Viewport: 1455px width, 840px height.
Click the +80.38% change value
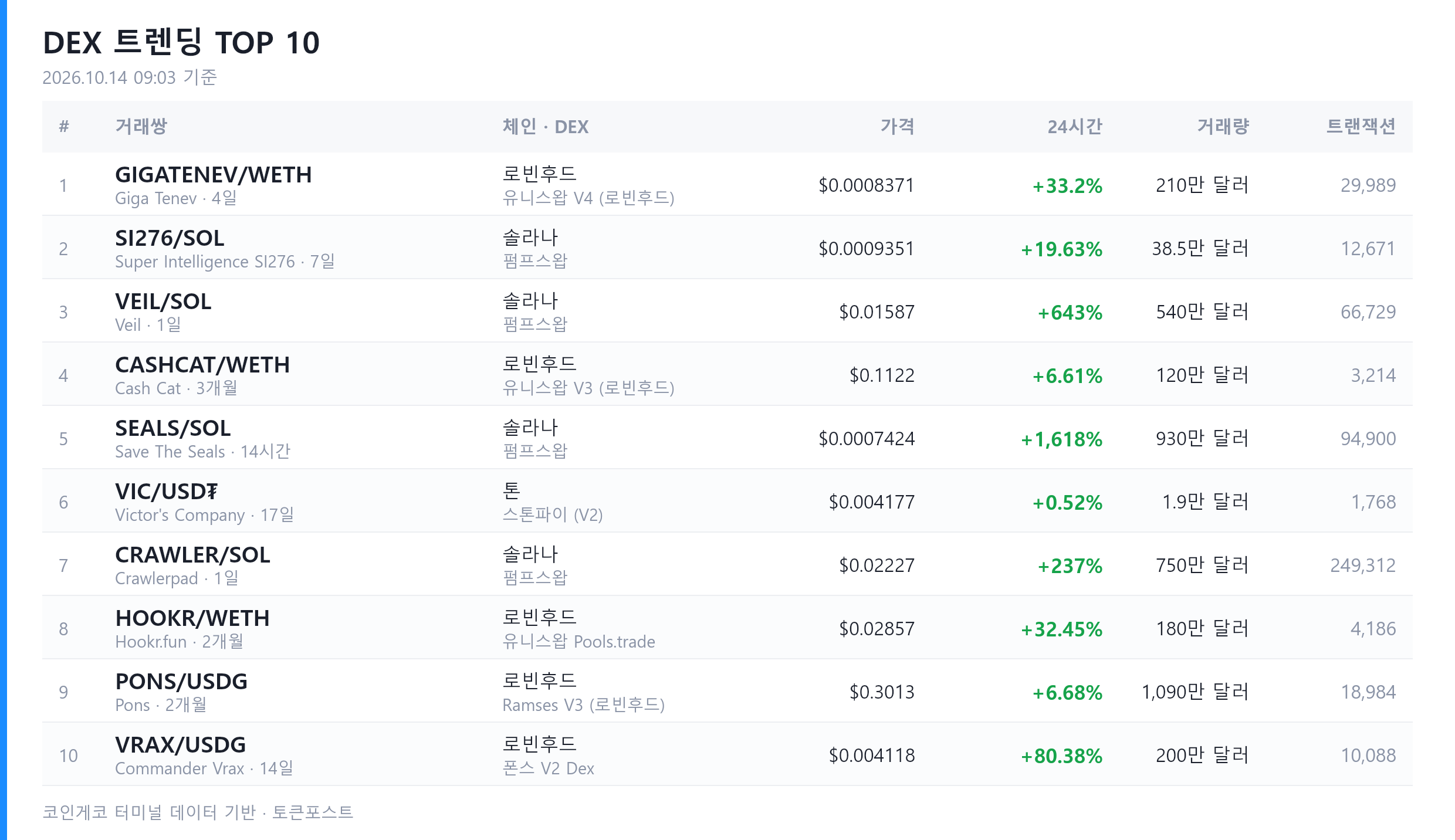(1061, 756)
